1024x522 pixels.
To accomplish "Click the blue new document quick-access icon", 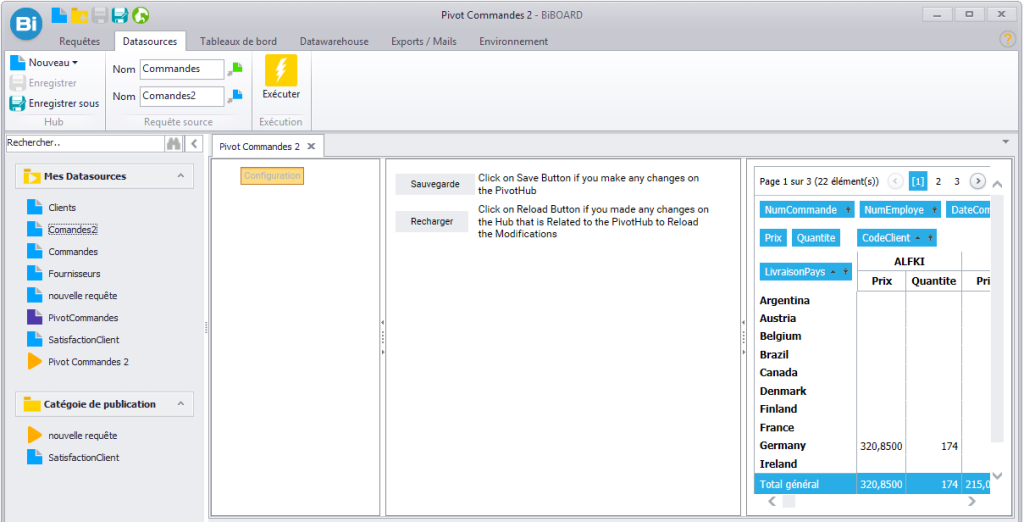I will pyautogui.click(x=59, y=14).
